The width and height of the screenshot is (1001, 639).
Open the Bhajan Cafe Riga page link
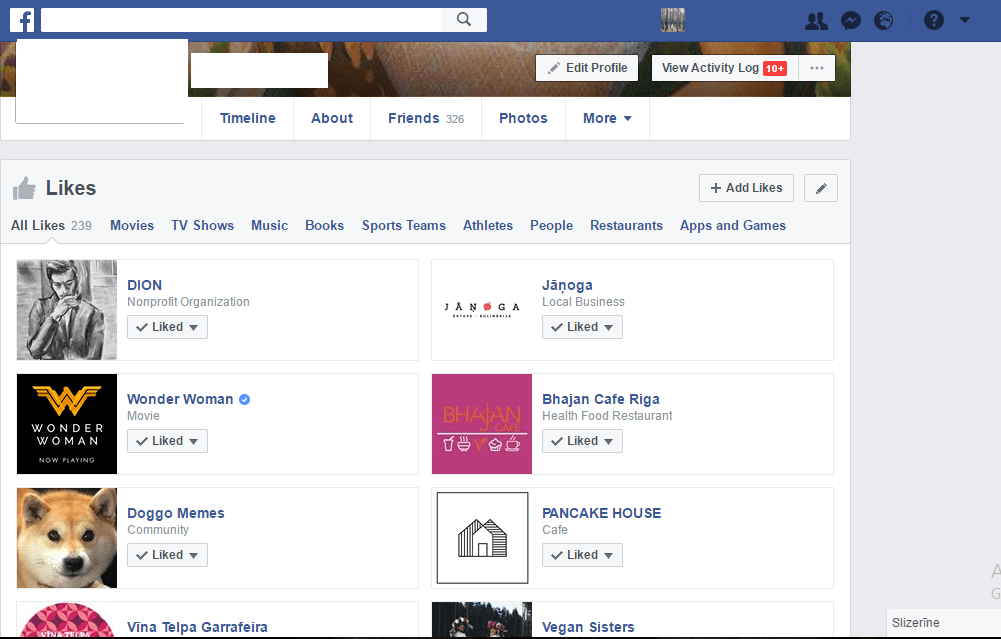pos(601,399)
